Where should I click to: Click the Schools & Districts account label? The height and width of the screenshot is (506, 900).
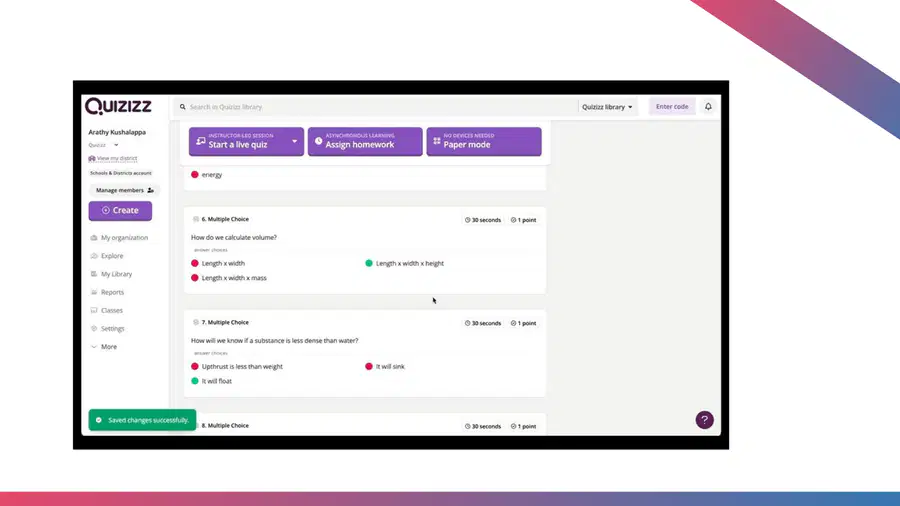click(121, 173)
